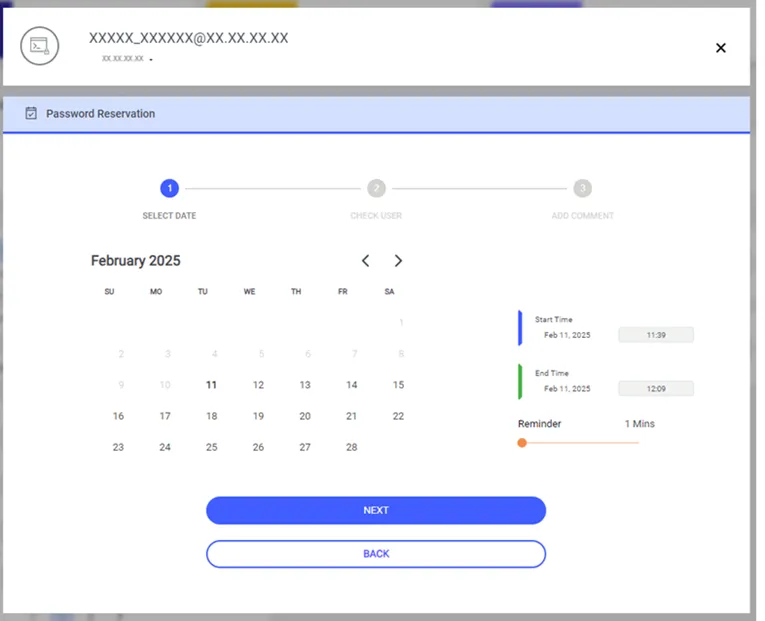Viewport: 765px width, 621px height.
Task: Select February 19 in calendar
Action: click(258, 416)
